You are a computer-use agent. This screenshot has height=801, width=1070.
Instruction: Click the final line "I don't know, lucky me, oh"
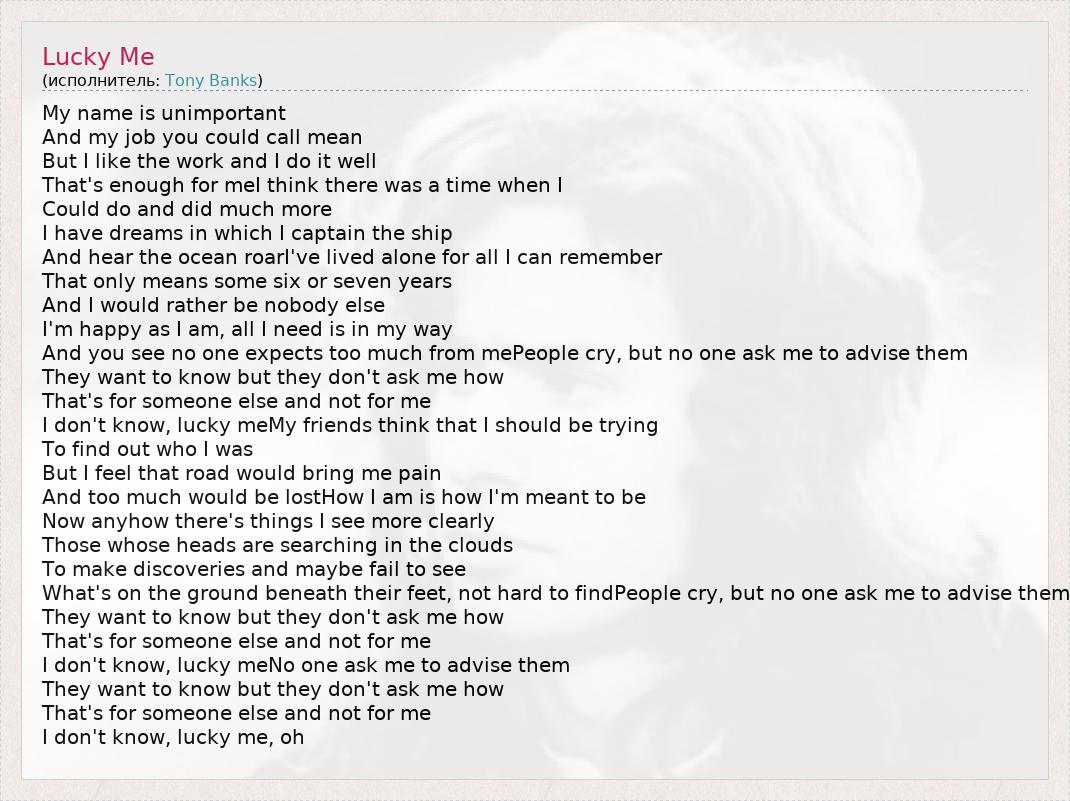tap(173, 737)
